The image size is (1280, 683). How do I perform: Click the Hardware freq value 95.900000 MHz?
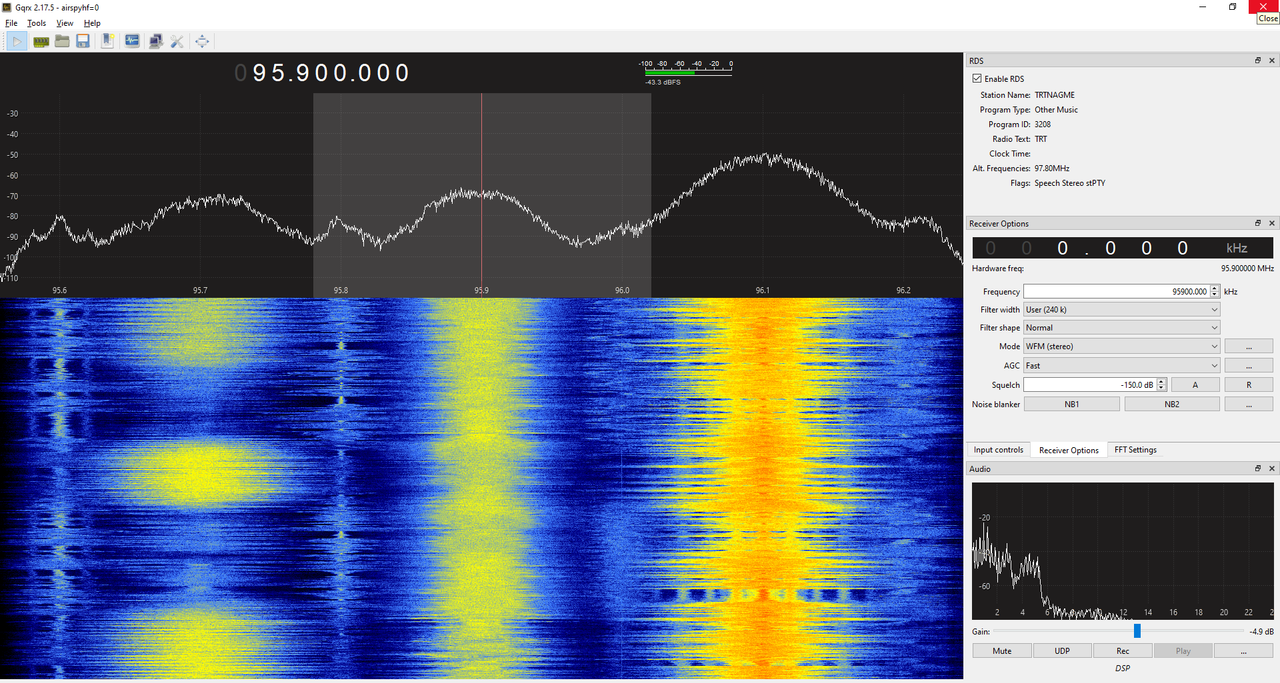pos(1247,269)
